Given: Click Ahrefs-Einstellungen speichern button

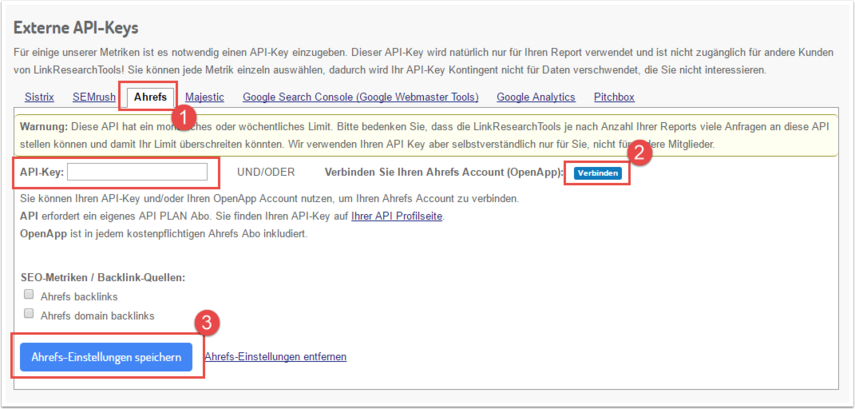Looking at the screenshot, I should (106, 357).
